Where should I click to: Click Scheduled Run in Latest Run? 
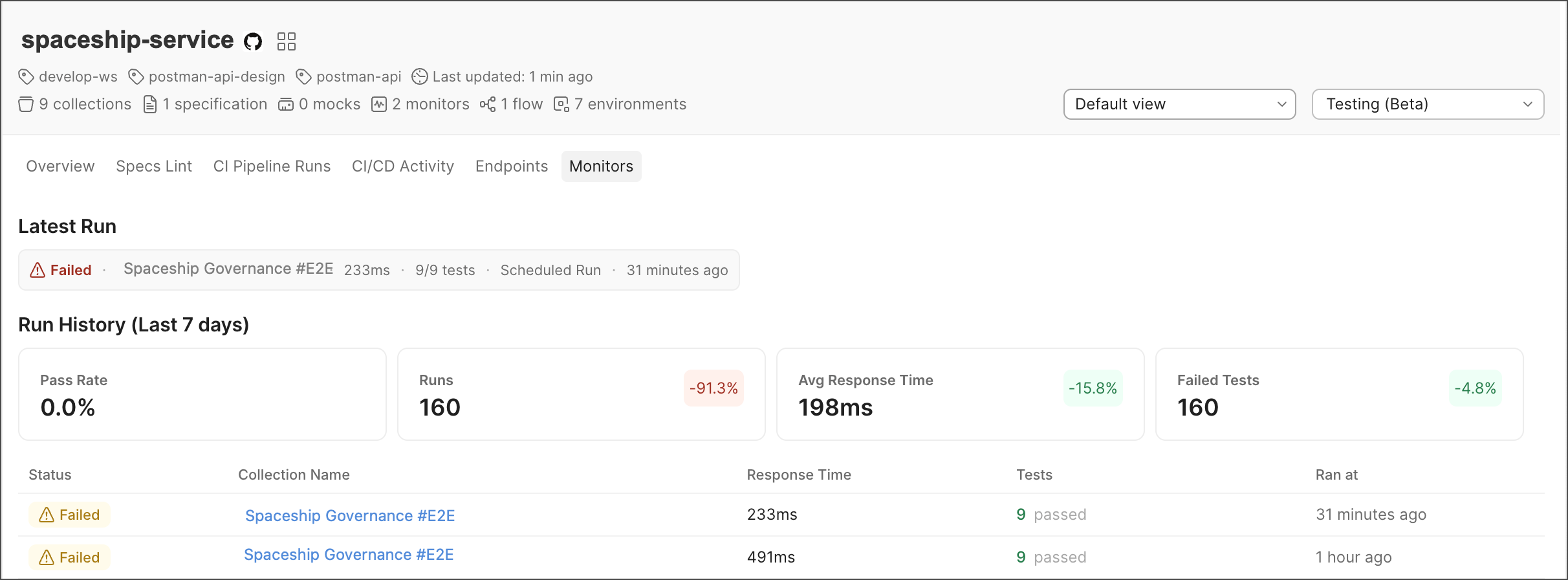tap(550, 270)
